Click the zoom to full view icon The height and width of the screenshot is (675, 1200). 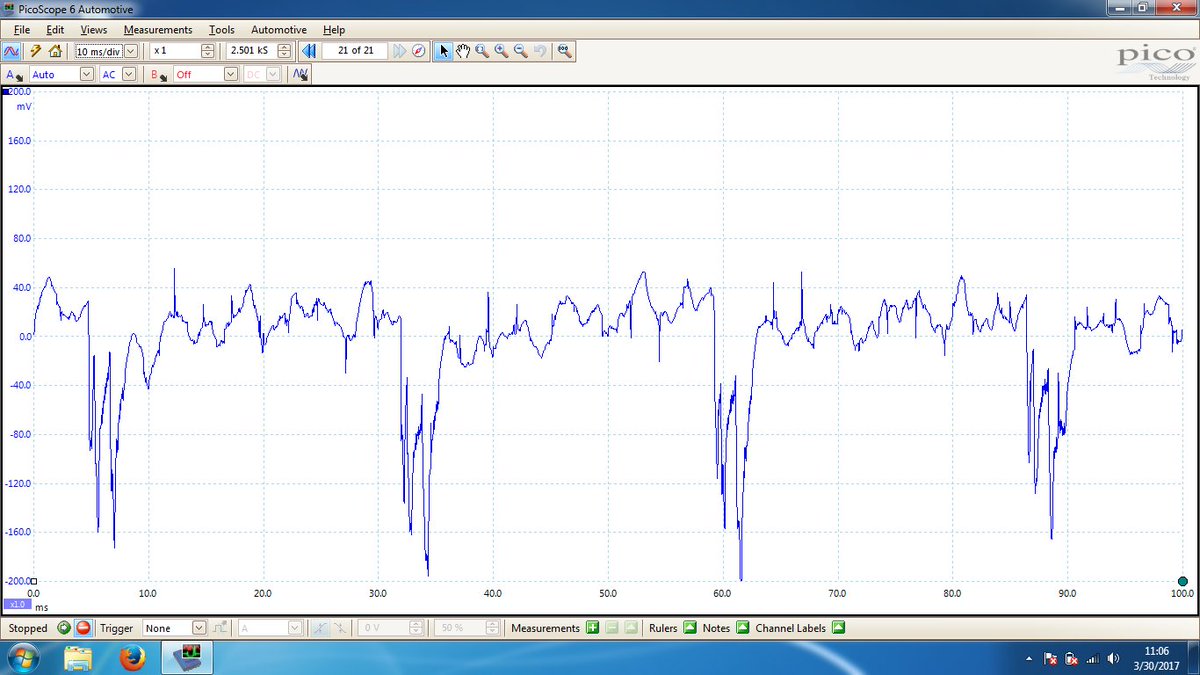click(564, 51)
